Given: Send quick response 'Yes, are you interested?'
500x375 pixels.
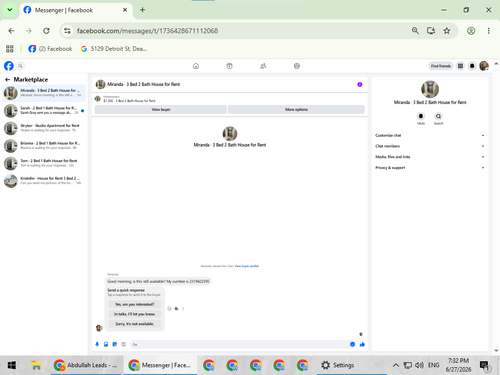Looking at the screenshot, I should point(135,304).
